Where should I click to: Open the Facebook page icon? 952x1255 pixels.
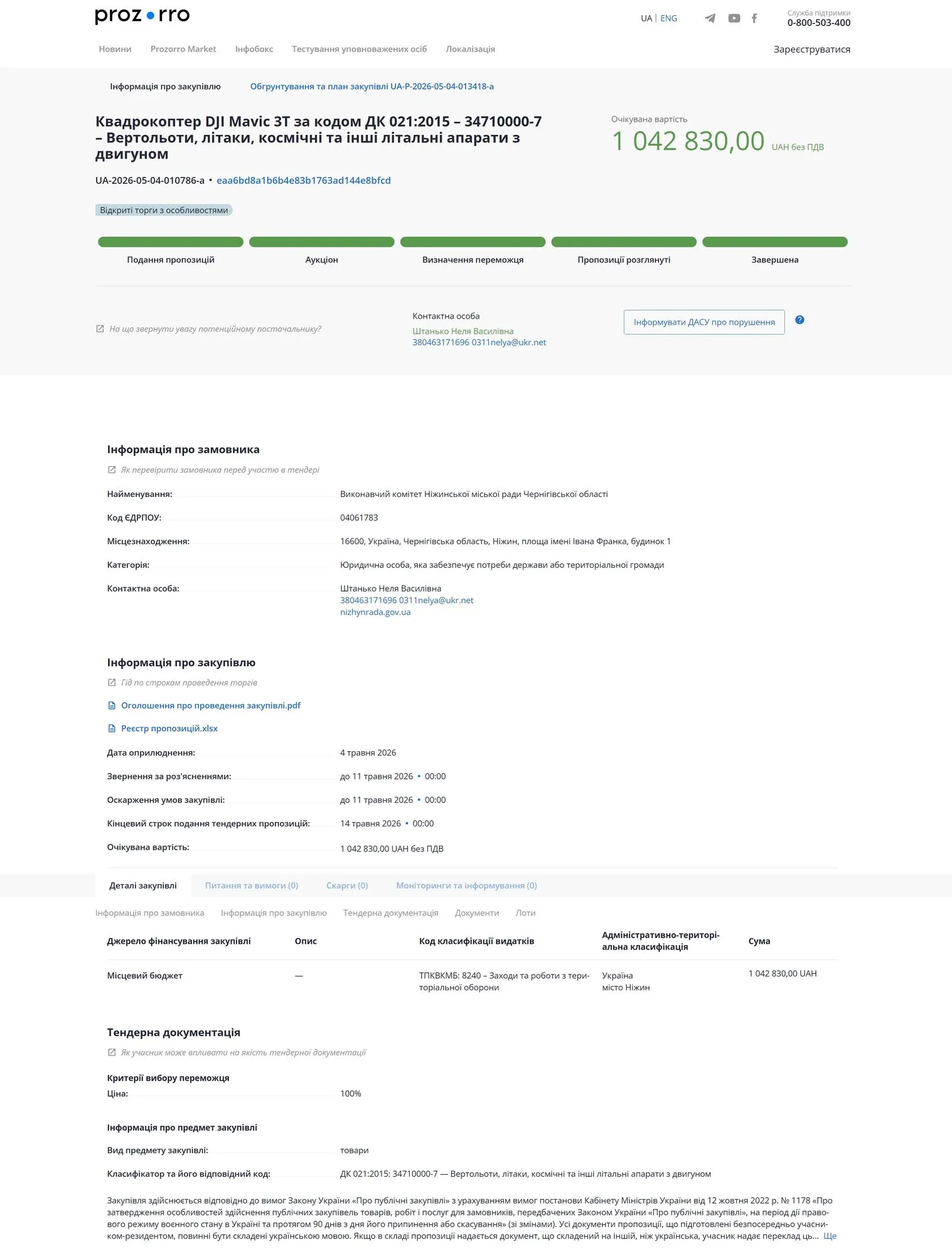point(754,18)
